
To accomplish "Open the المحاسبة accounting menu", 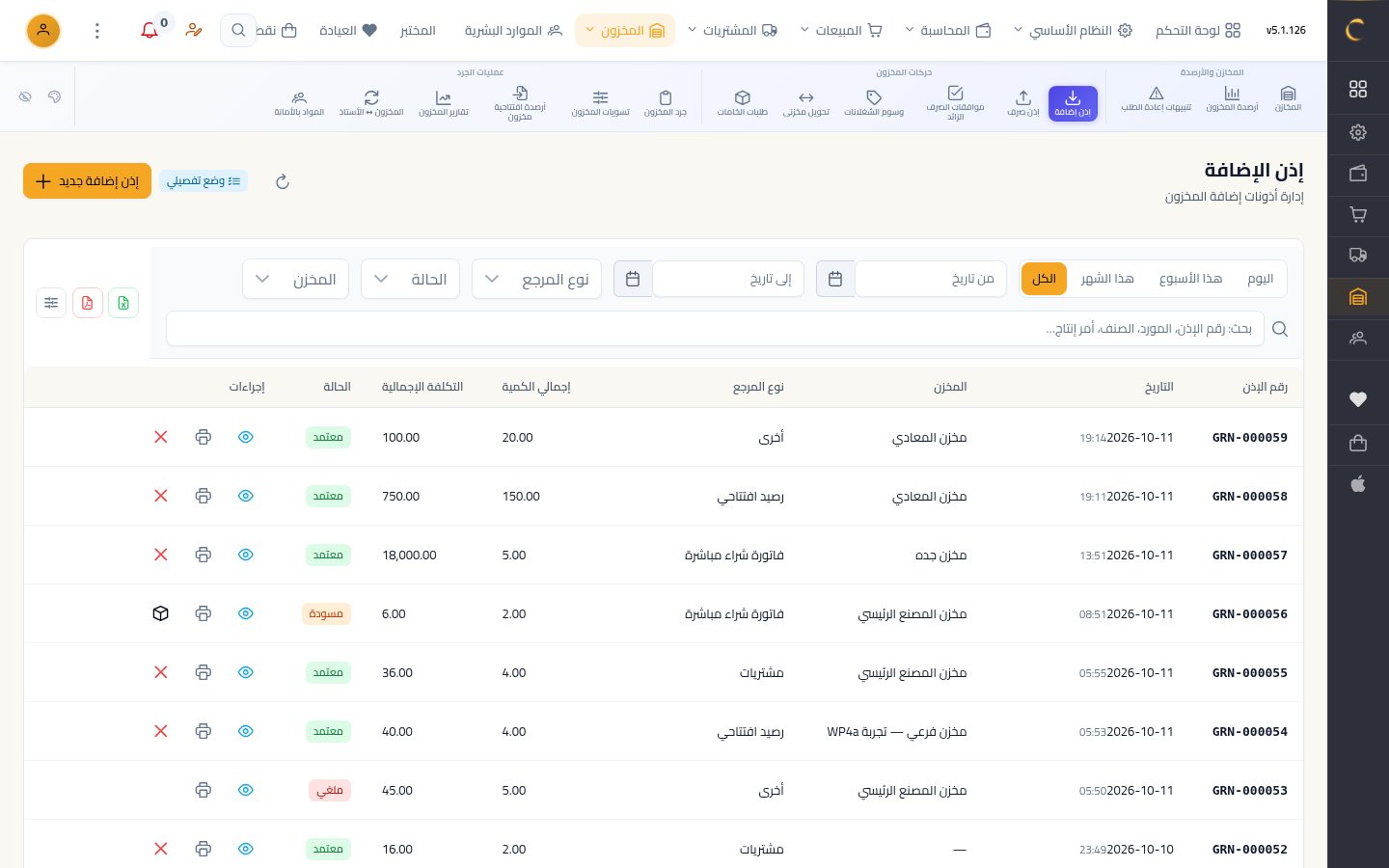I will click(948, 31).
